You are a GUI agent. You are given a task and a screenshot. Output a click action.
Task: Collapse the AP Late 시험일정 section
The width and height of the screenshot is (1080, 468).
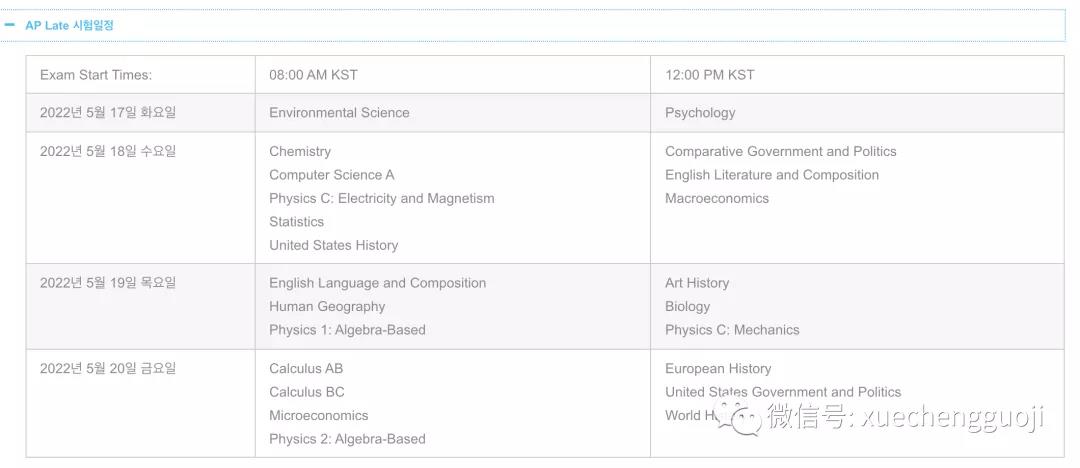tap(69, 26)
